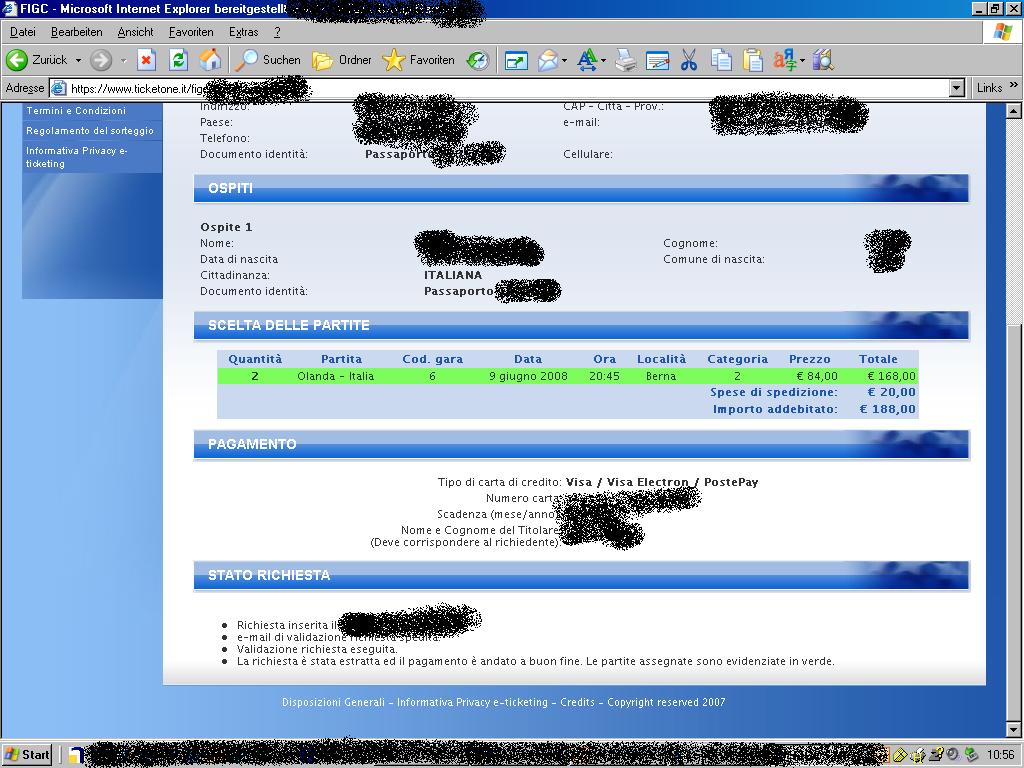The image size is (1024, 768).
Task: Open Termini e Condizioni sidebar link
Action: [76, 111]
